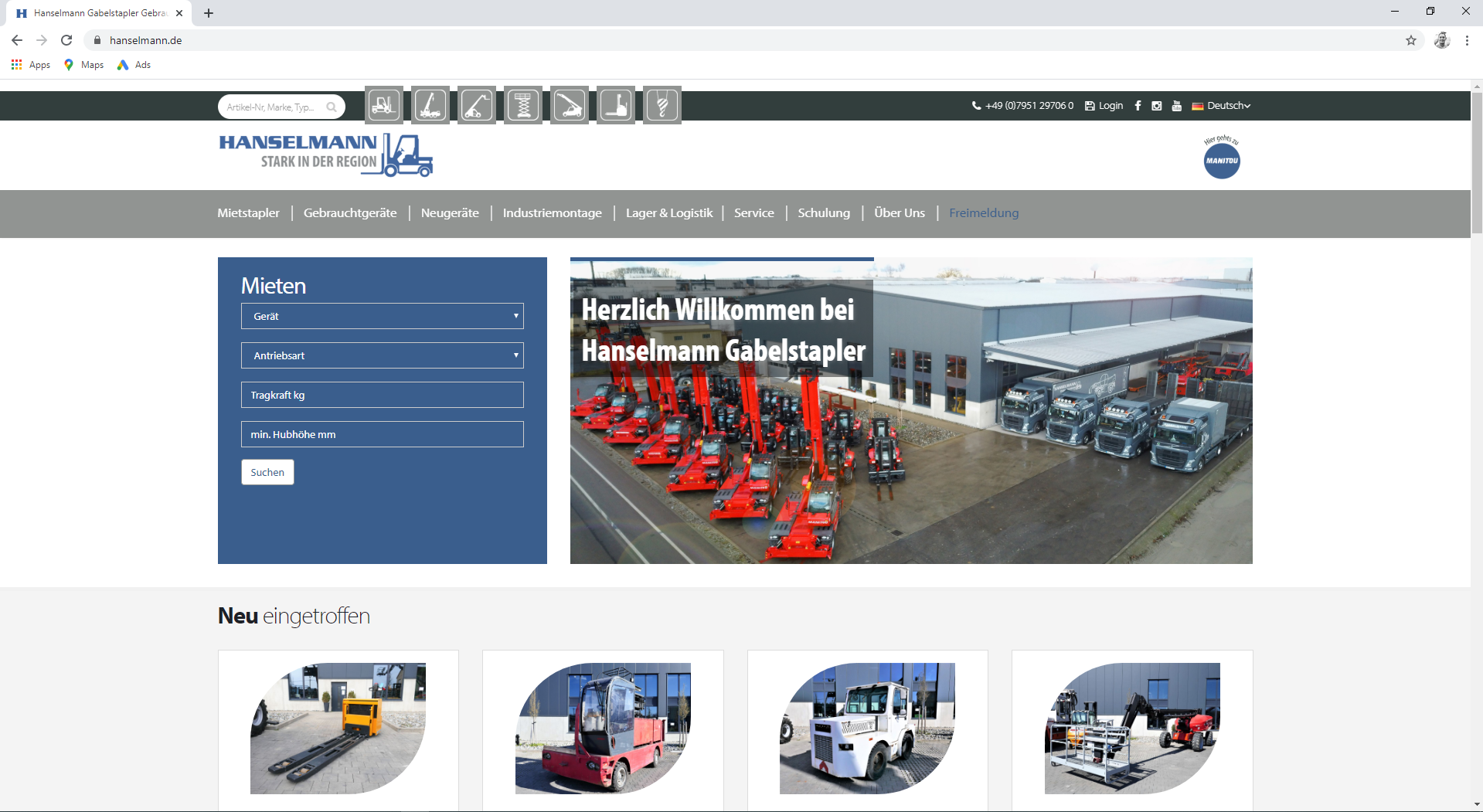
Task: Open the Über Uns menu item
Action: (x=900, y=213)
